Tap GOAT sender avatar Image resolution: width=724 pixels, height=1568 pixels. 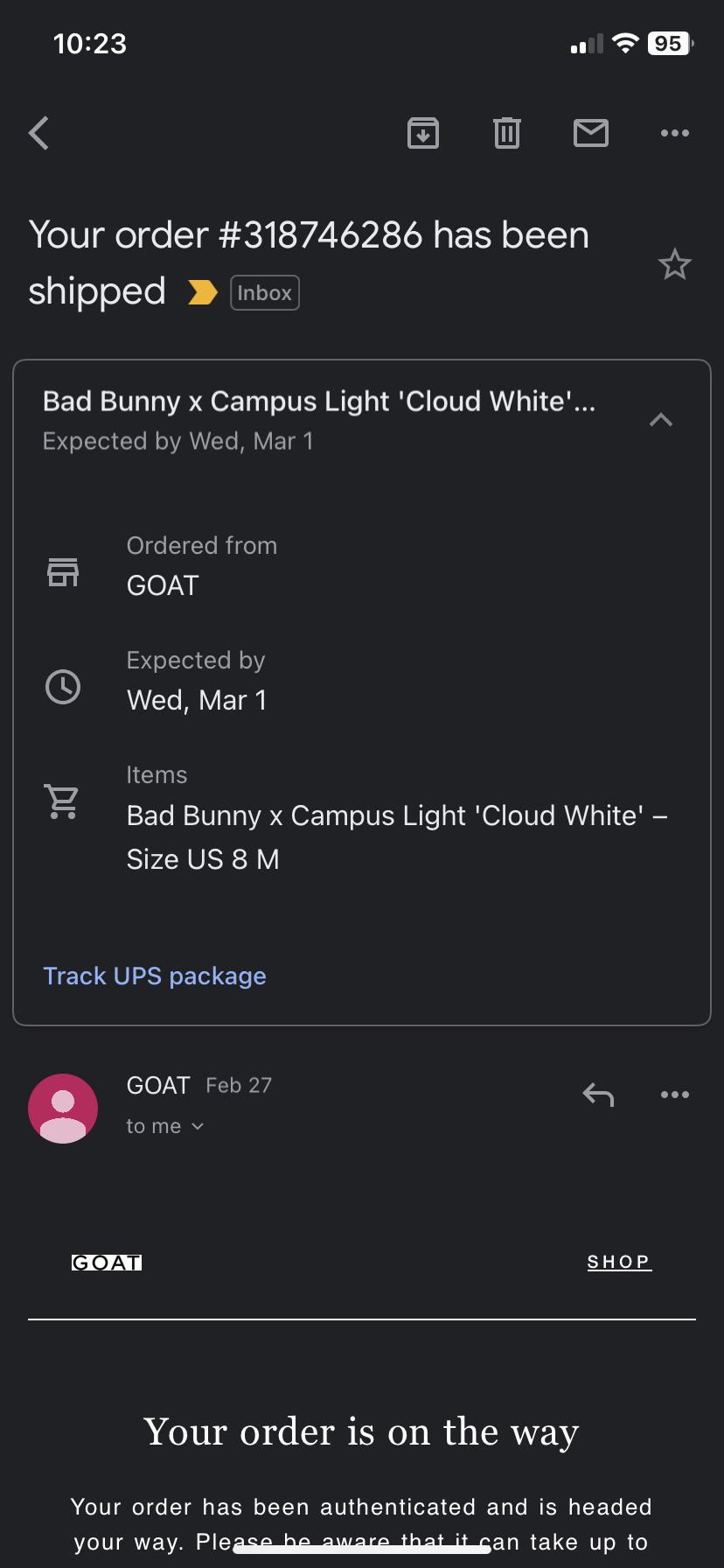coord(63,1109)
